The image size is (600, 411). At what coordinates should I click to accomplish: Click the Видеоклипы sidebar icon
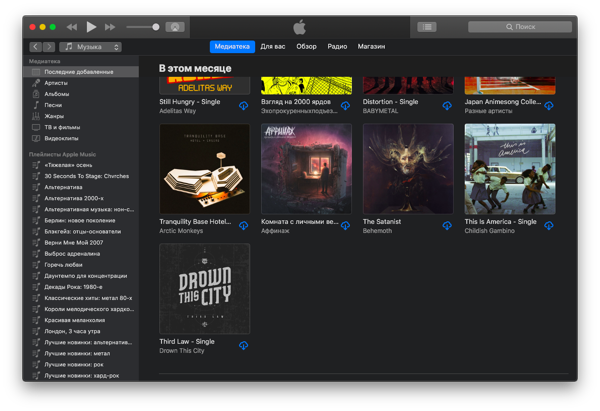tap(36, 138)
